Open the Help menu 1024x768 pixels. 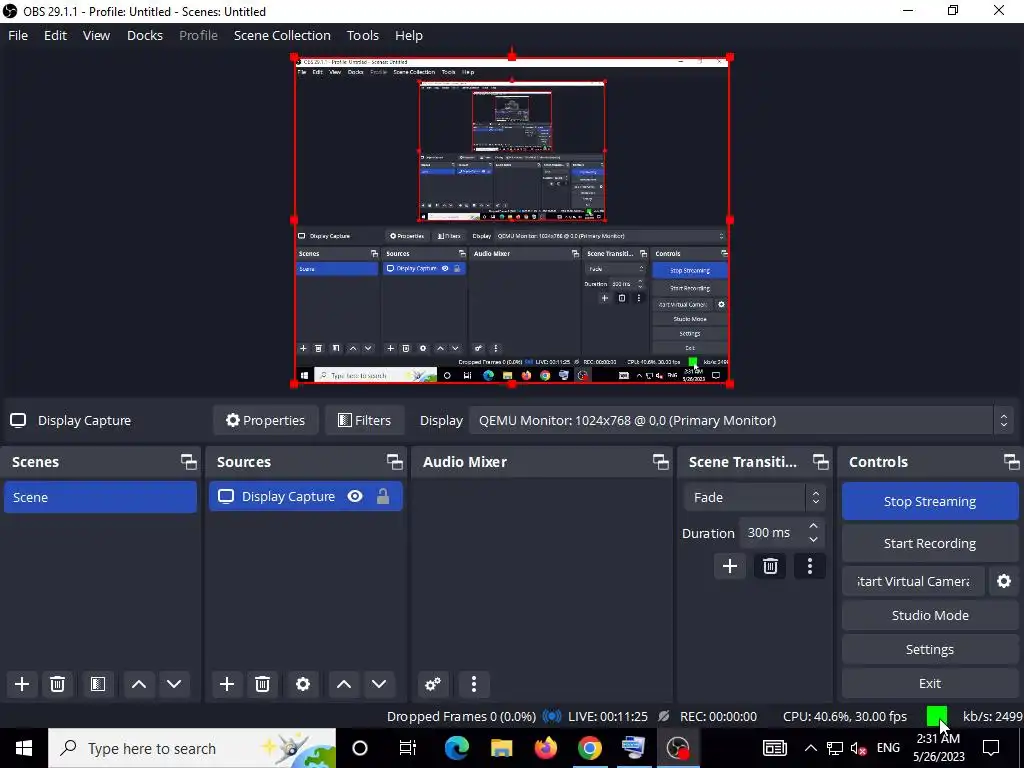click(409, 35)
